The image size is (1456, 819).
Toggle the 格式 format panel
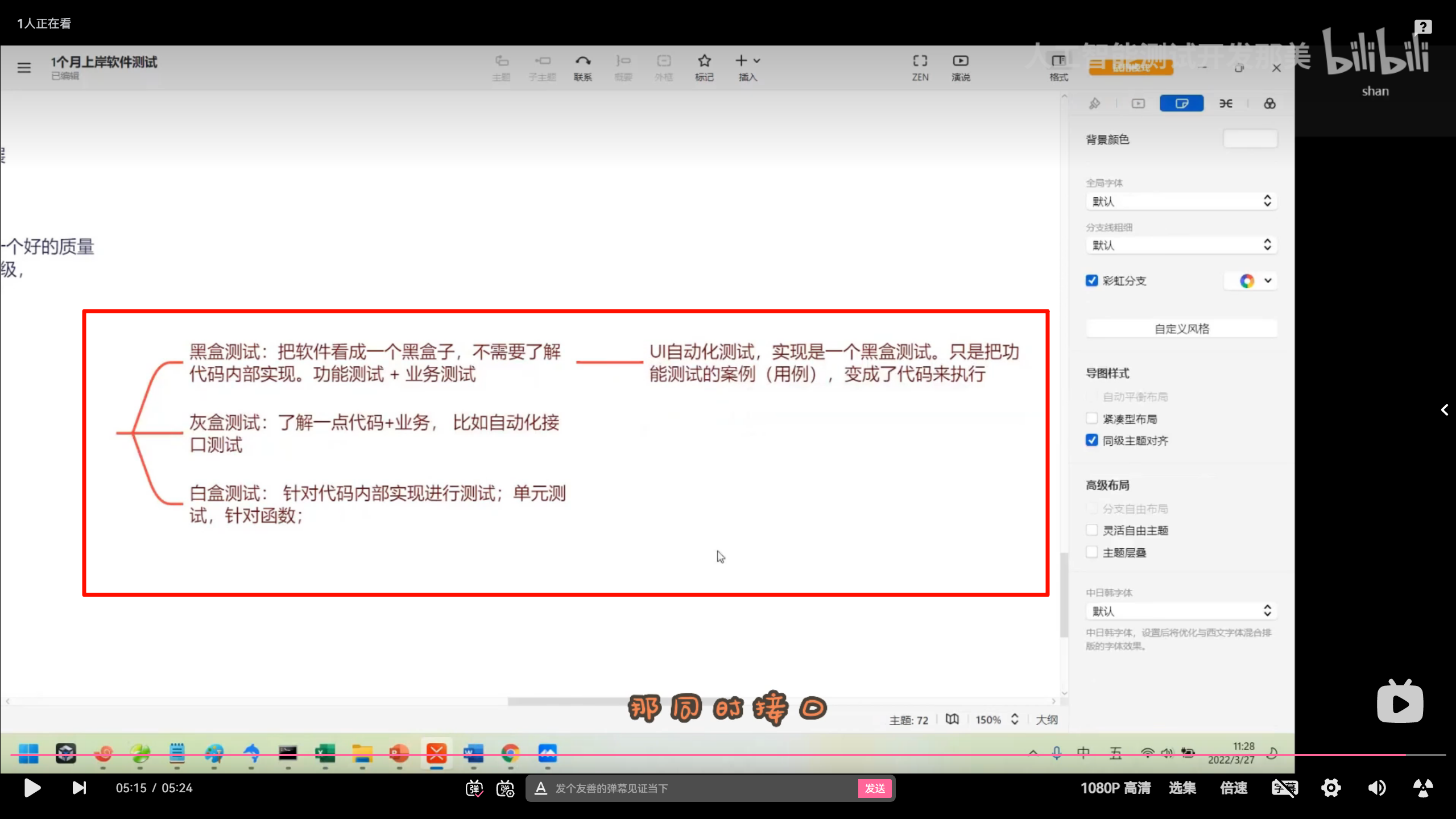(x=1058, y=68)
